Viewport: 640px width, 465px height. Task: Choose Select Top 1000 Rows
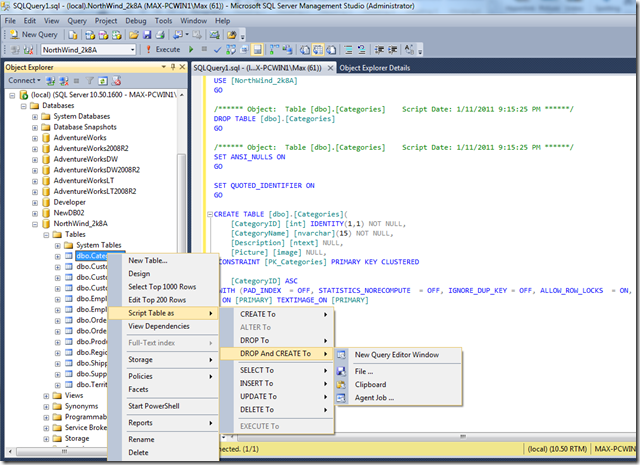162,287
